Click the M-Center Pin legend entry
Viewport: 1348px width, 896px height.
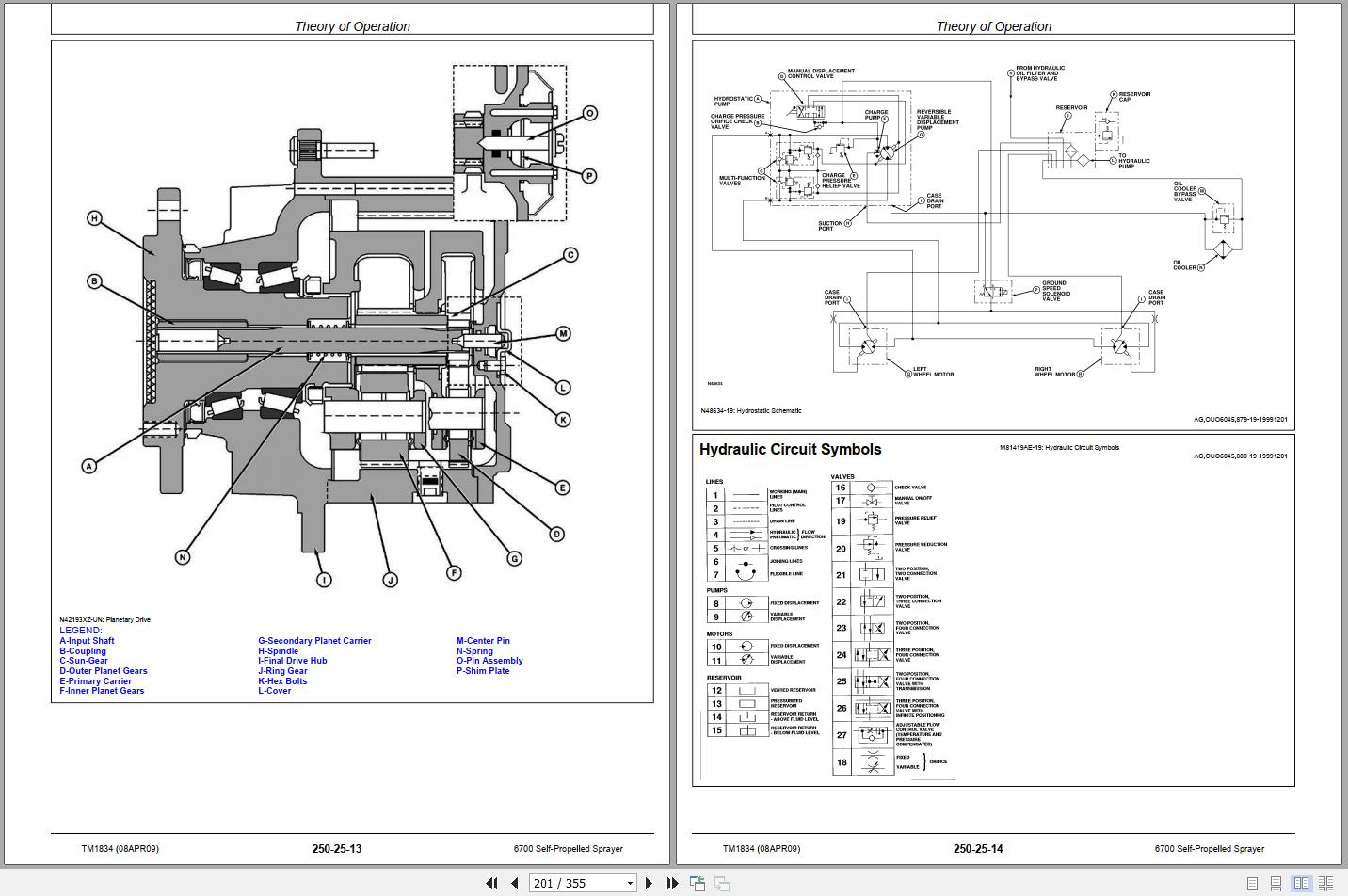(x=483, y=641)
